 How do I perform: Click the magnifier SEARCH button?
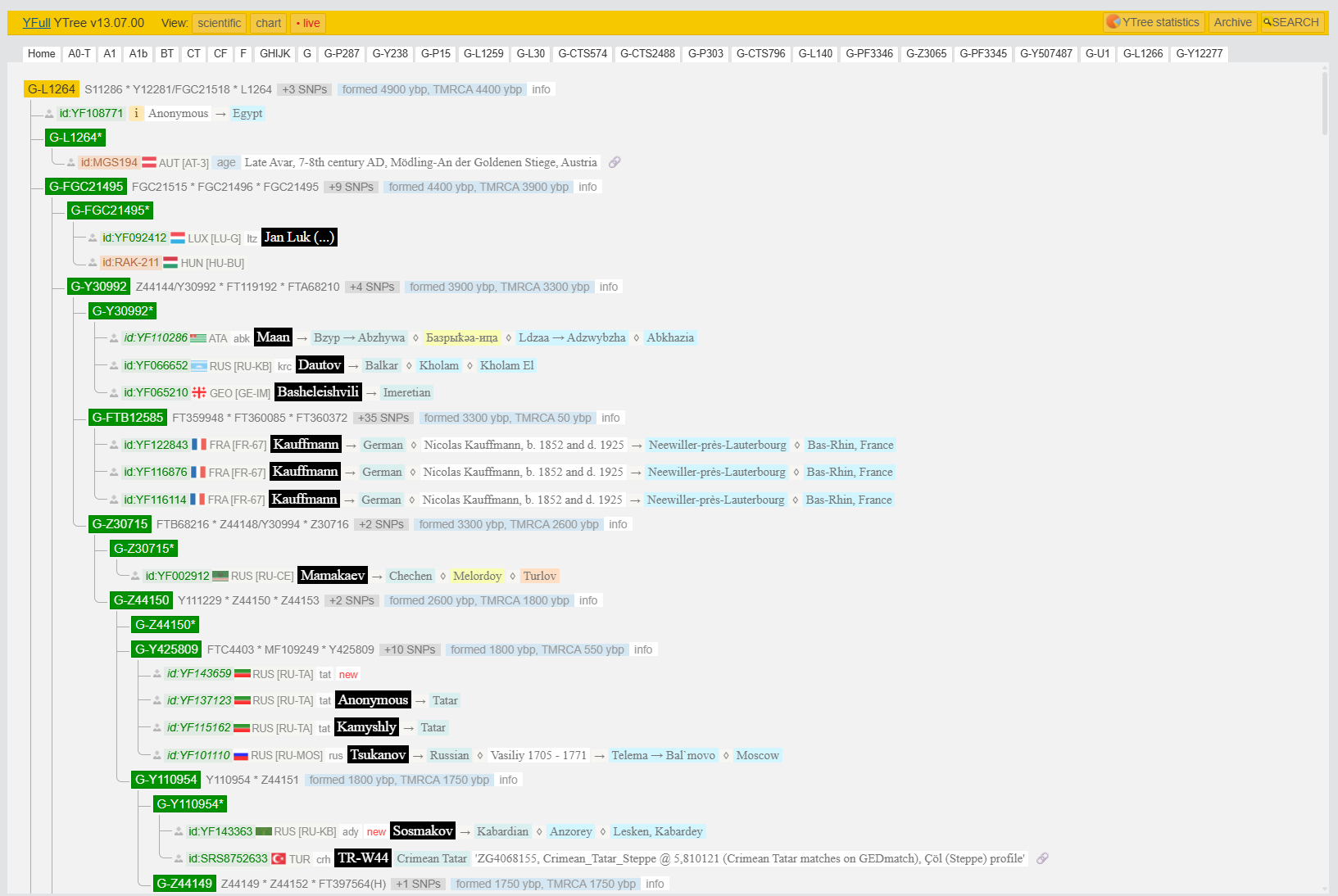(x=1291, y=22)
